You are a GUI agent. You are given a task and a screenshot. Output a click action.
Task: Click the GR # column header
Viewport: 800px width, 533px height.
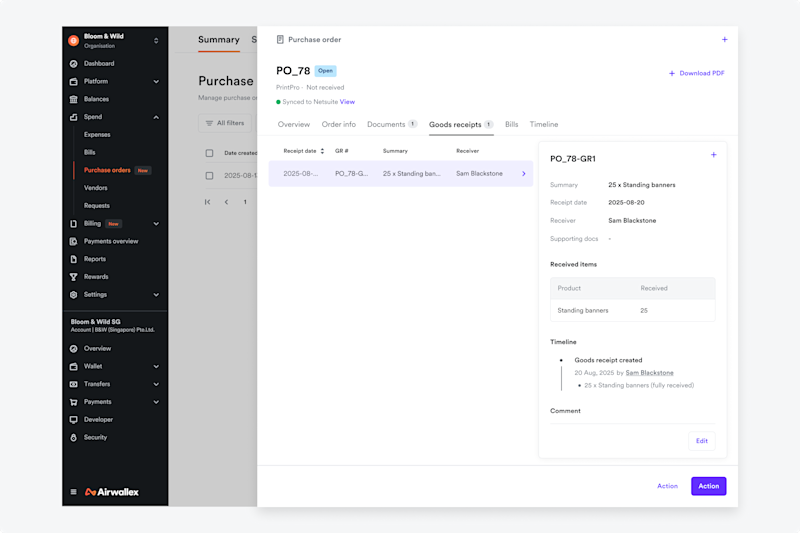pyautogui.click(x=342, y=151)
